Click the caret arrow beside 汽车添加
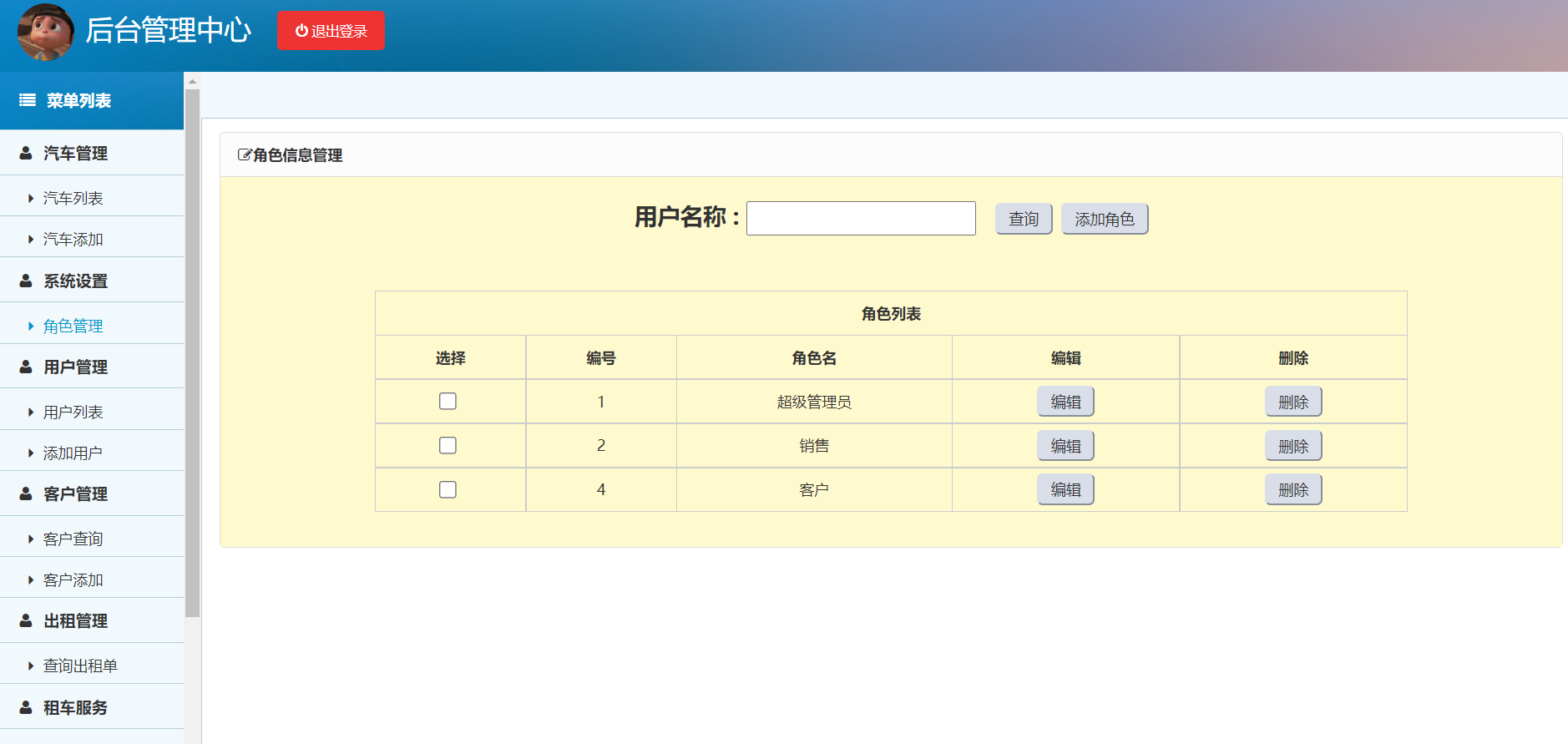Viewport: 1568px width, 744px height. (31, 240)
